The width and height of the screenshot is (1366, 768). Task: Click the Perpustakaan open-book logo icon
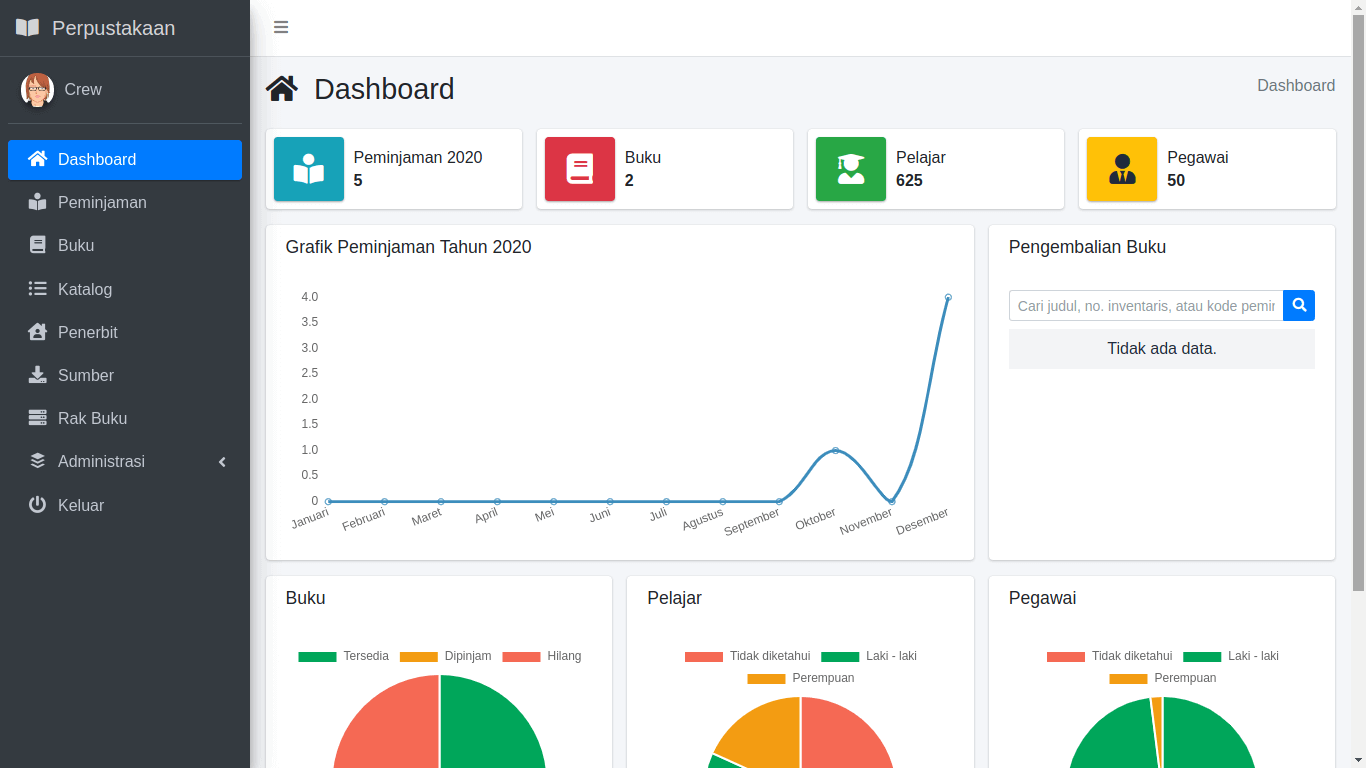point(28,28)
